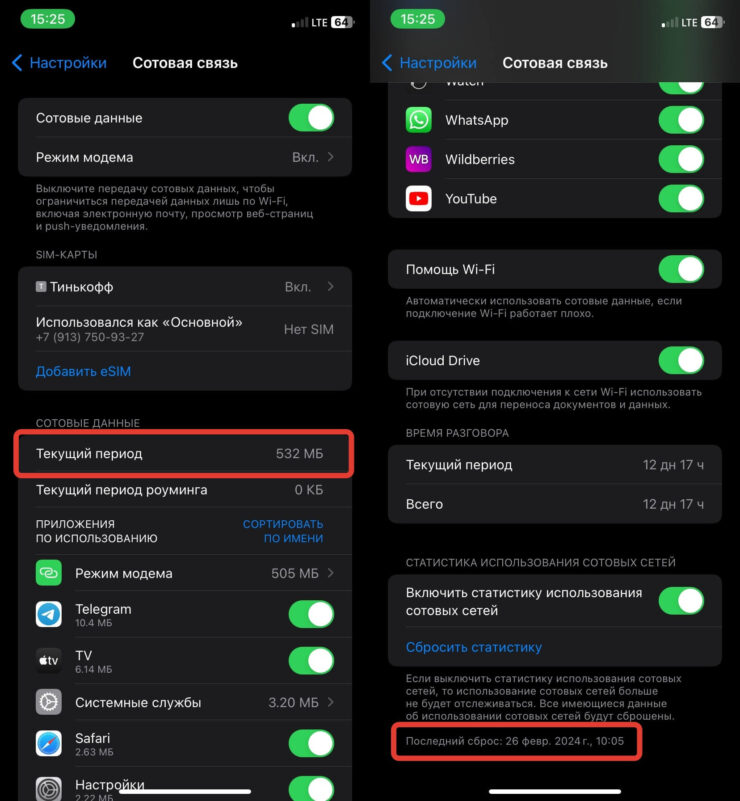Open Режим модема settings row with Вкл.
Screen dimensions: 740x801
click(185, 157)
